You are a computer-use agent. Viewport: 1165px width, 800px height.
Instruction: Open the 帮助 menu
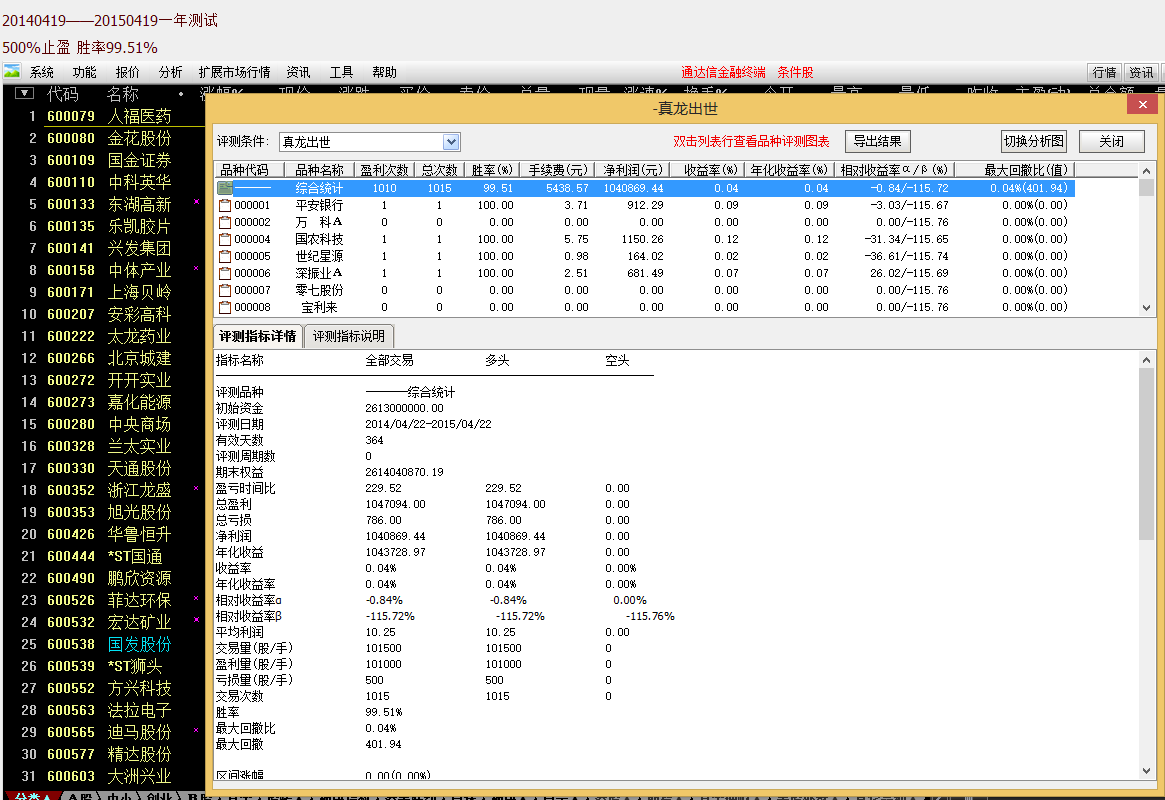point(384,72)
